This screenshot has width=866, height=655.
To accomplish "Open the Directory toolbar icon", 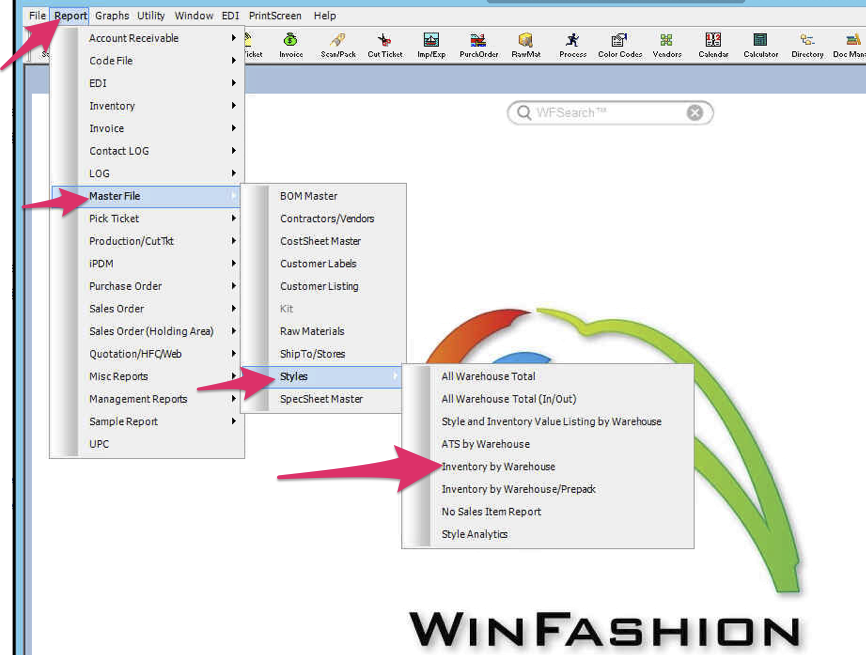I will tap(807, 45).
